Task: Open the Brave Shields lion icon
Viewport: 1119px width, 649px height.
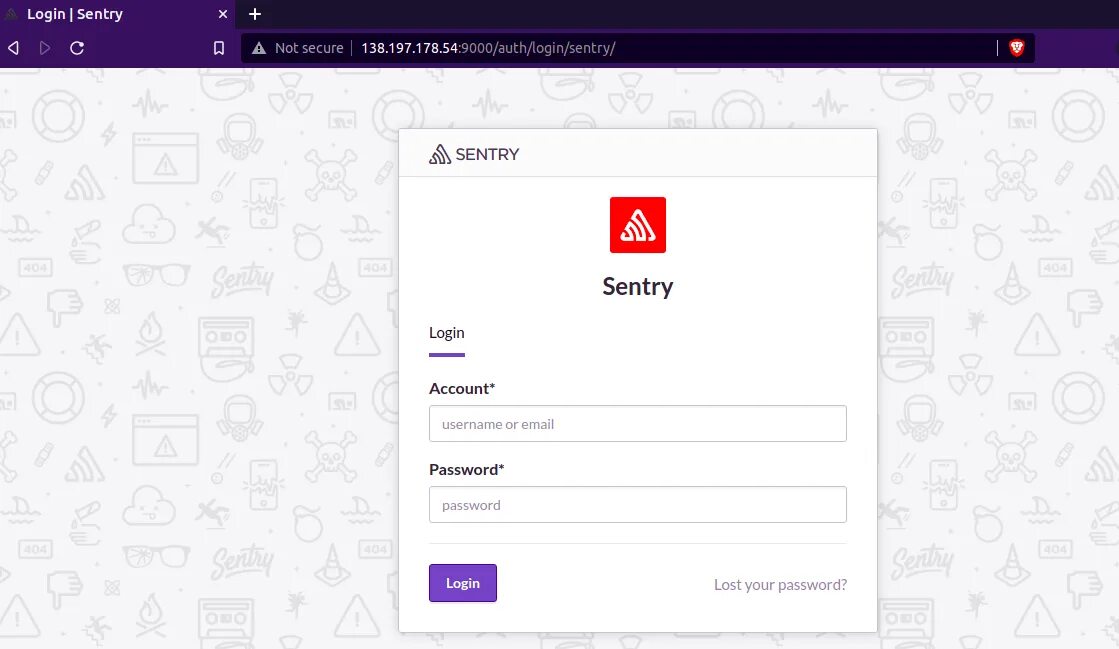Action: coord(1017,48)
